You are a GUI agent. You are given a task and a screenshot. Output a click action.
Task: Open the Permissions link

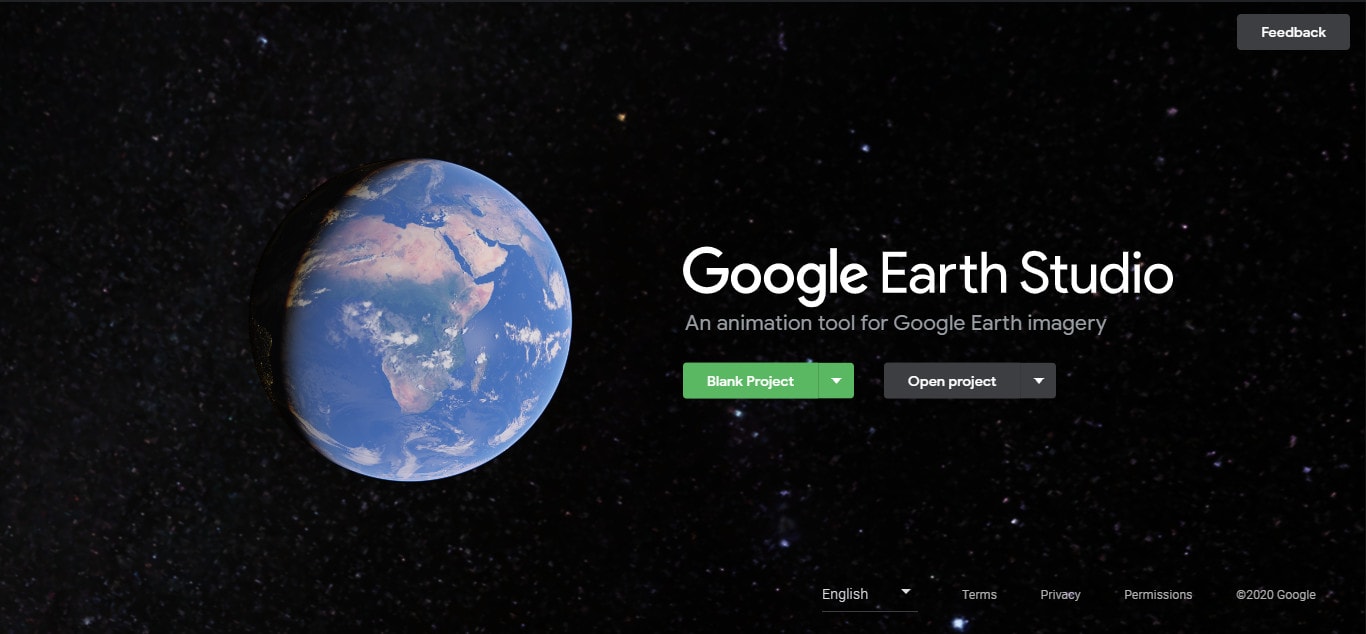click(1158, 594)
